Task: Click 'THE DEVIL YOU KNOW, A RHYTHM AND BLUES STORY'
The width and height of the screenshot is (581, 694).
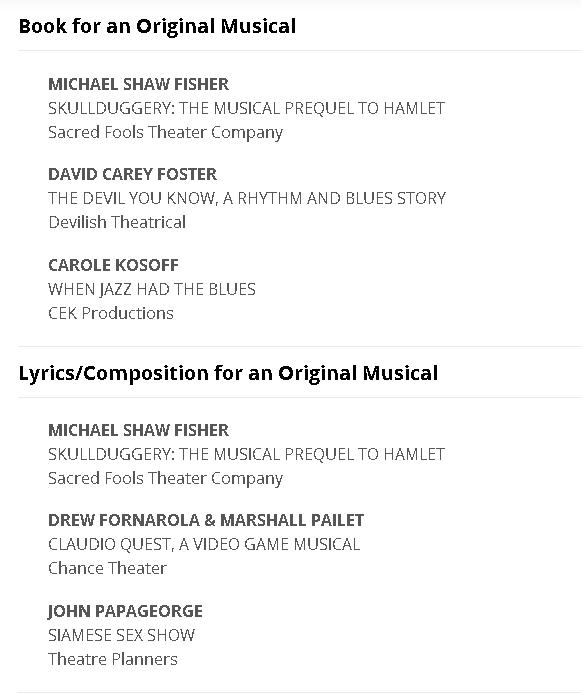Action: 247,198
